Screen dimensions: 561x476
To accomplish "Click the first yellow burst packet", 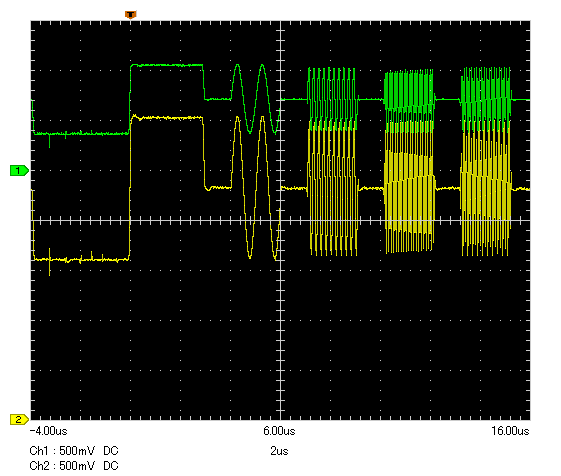I will click(x=333, y=190).
